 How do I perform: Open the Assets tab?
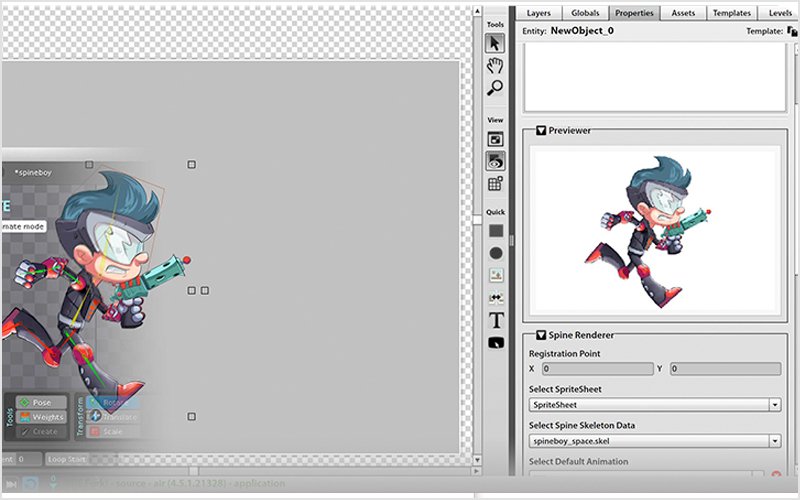[683, 13]
